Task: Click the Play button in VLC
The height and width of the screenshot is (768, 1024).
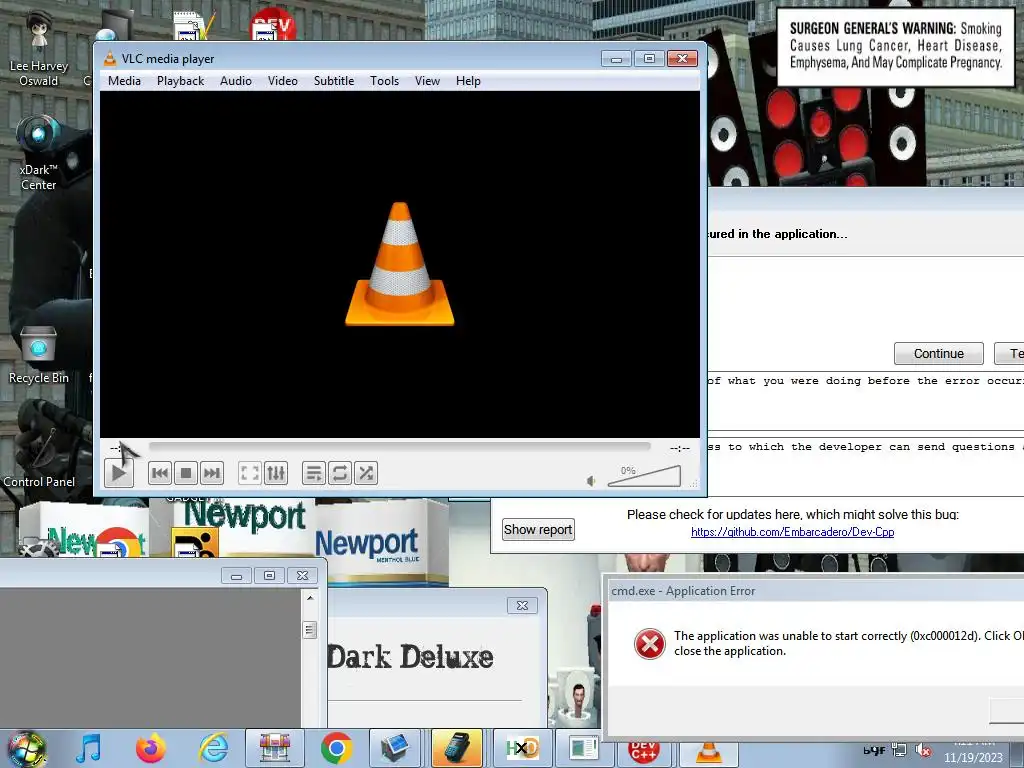Action: 119,473
